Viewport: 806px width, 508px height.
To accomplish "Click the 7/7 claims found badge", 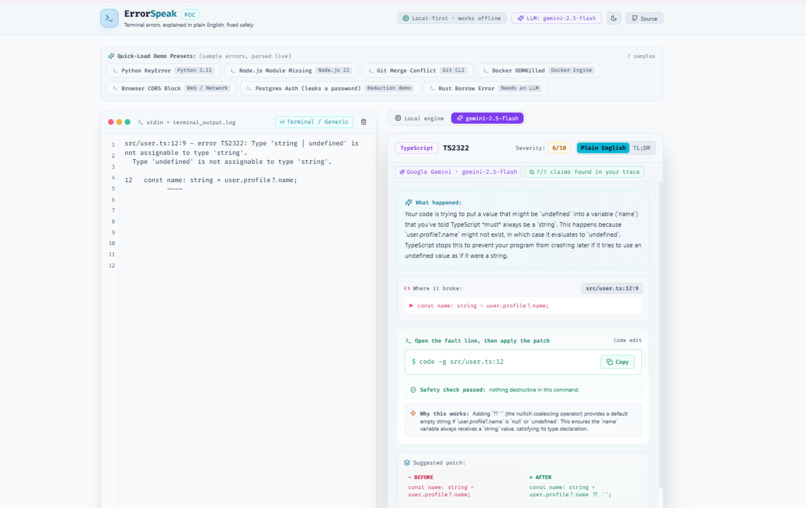I will (584, 172).
